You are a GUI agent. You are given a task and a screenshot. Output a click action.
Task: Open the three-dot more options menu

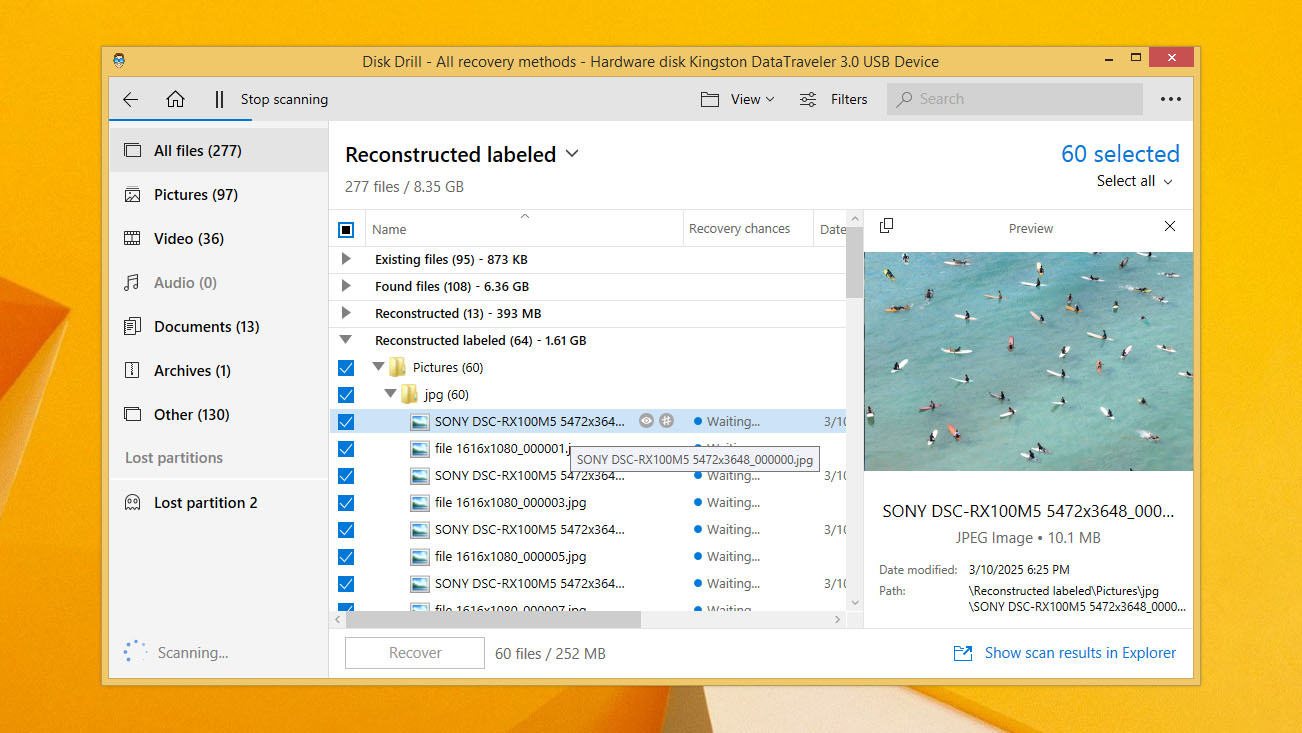tap(1170, 99)
